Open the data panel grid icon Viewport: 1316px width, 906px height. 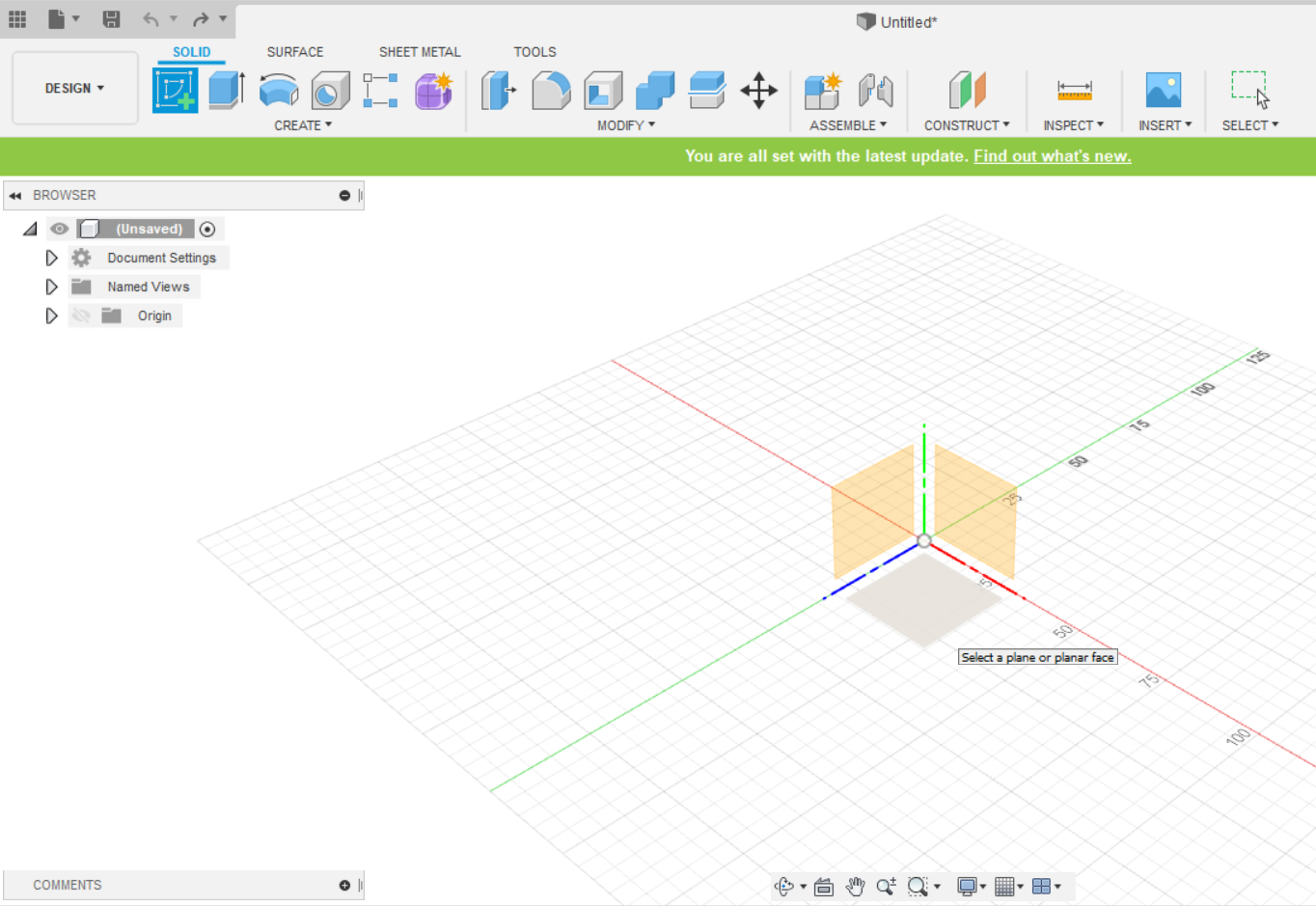(17, 19)
